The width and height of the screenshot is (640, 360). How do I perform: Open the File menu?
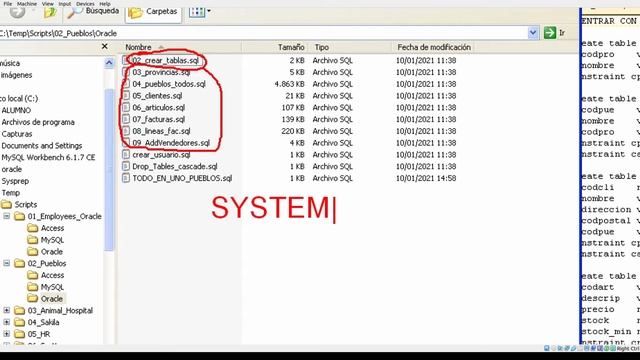point(7,4)
